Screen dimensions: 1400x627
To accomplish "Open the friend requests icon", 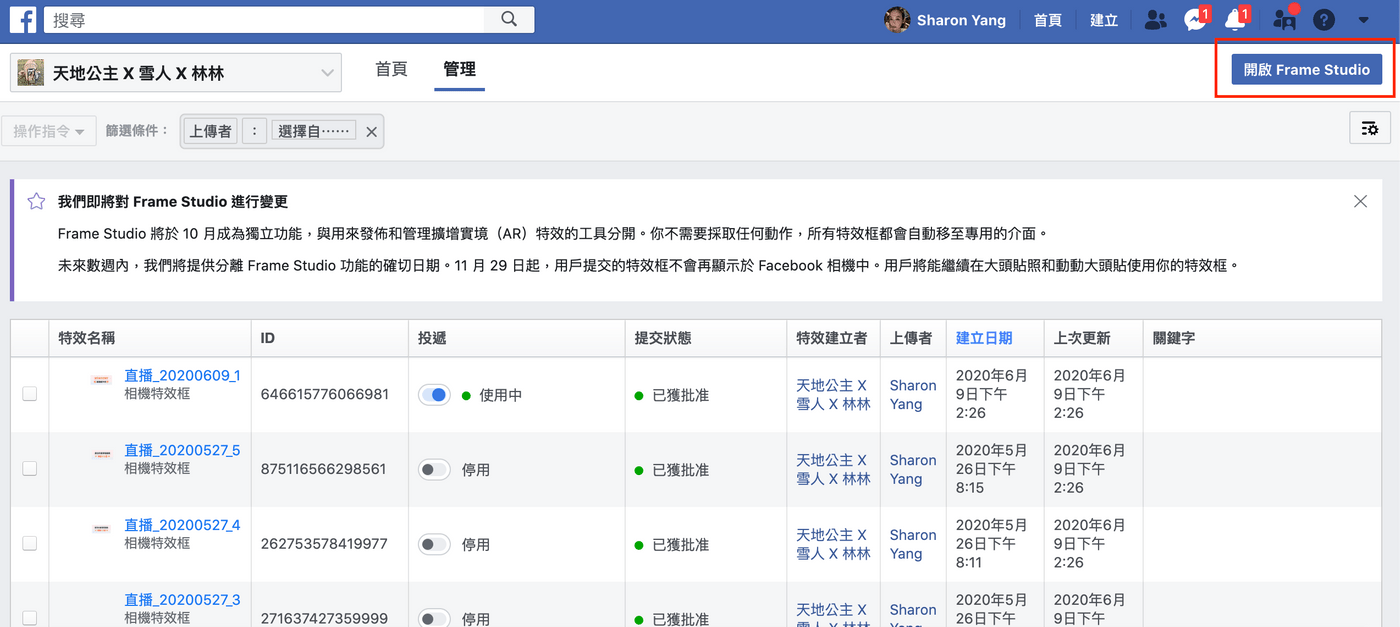I will [x=1156, y=20].
